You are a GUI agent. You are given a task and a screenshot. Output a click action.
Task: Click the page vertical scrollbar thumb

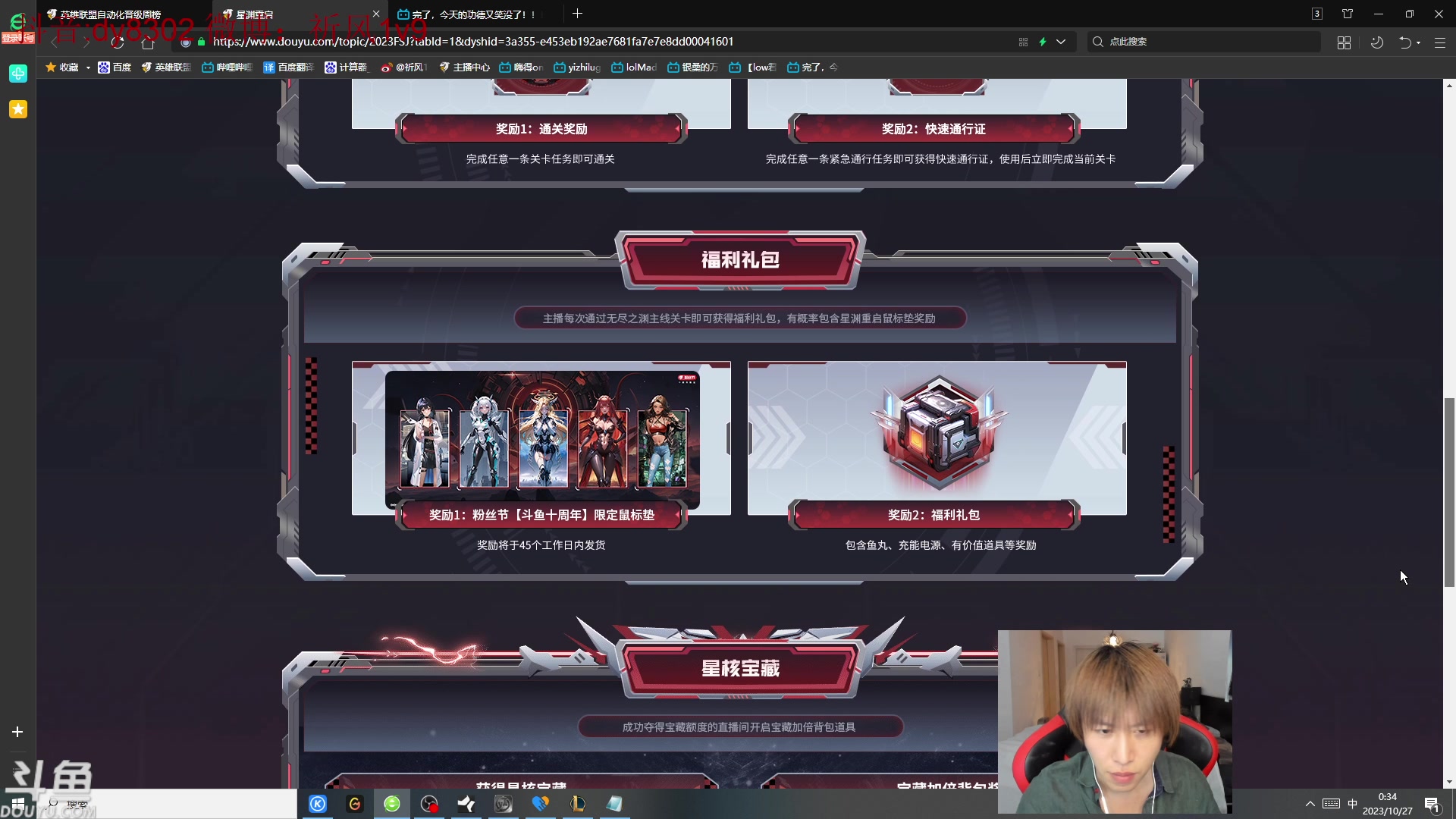tap(1449, 491)
